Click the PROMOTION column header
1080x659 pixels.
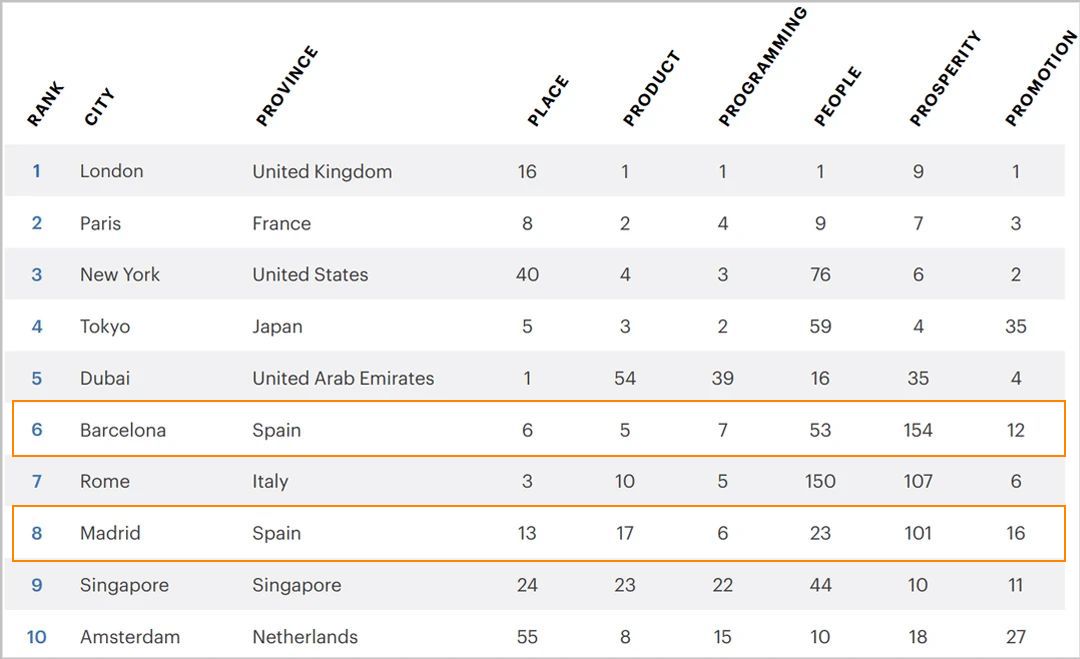(x=1041, y=79)
